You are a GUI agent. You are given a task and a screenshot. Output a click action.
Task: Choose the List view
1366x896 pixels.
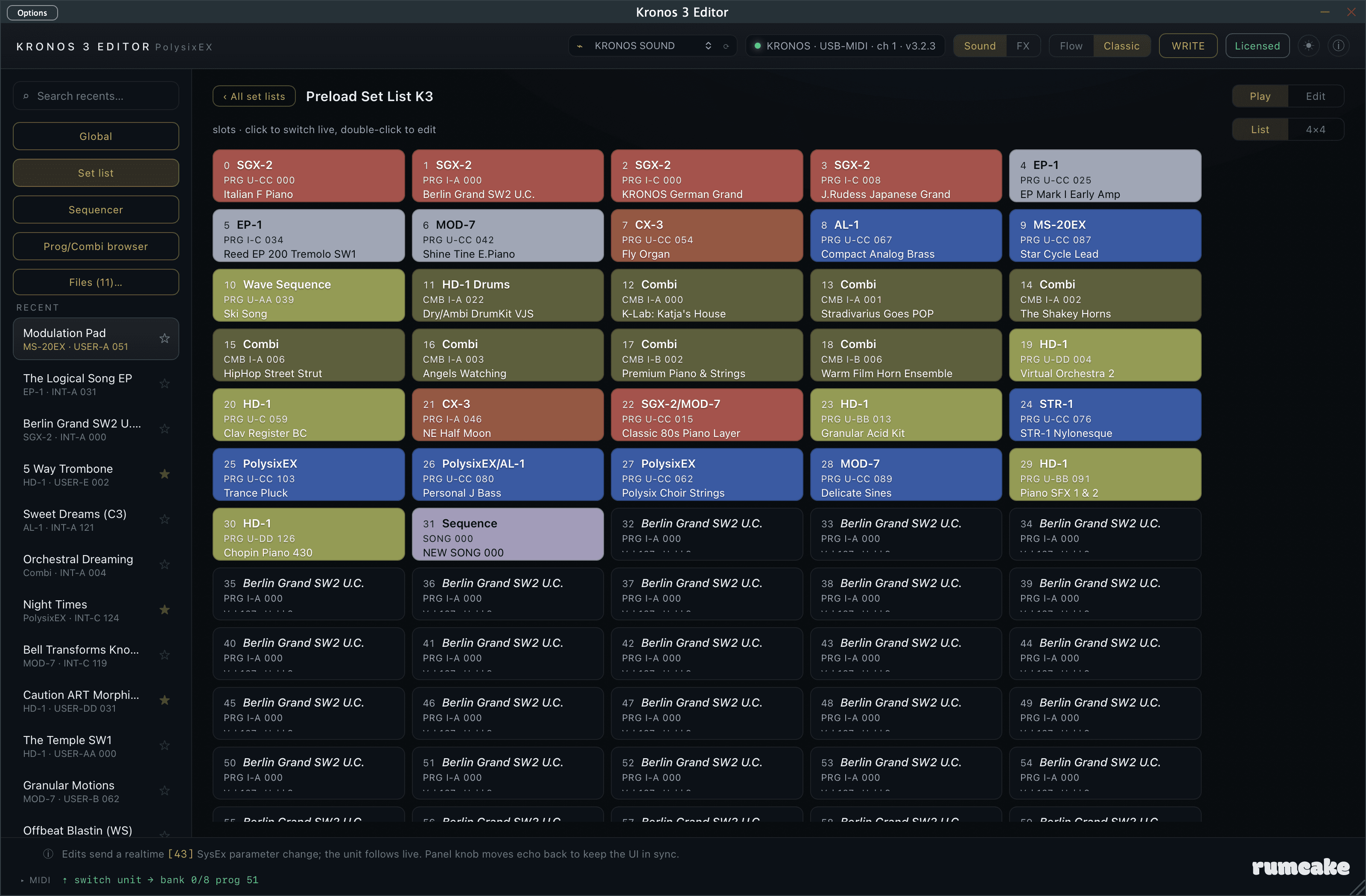pos(1260,130)
